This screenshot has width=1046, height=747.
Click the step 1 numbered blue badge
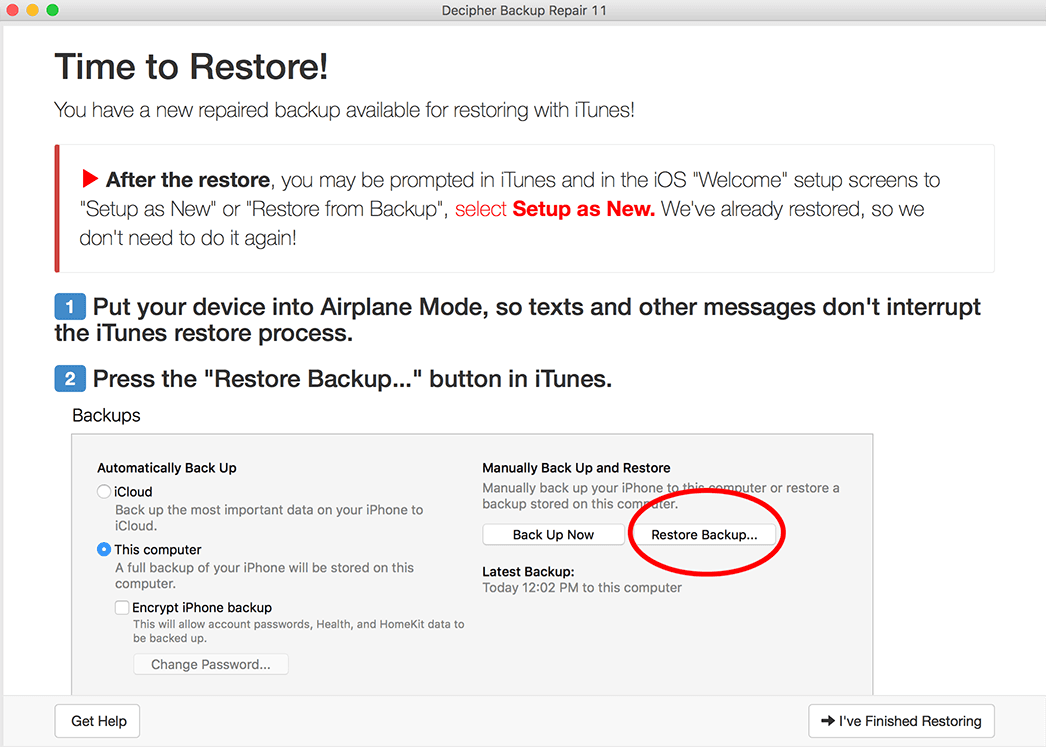69,306
